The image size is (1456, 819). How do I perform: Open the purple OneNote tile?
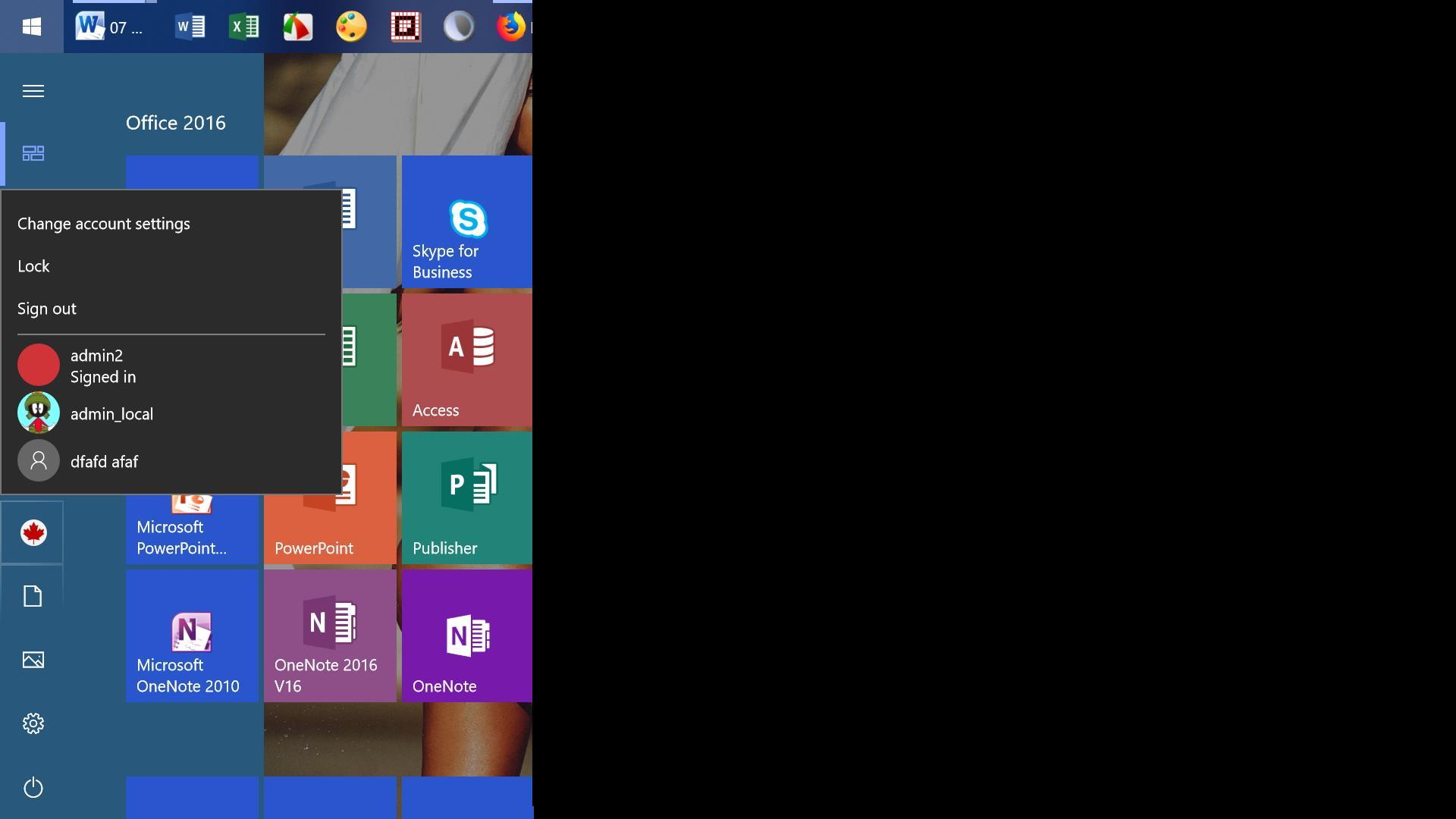466,635
